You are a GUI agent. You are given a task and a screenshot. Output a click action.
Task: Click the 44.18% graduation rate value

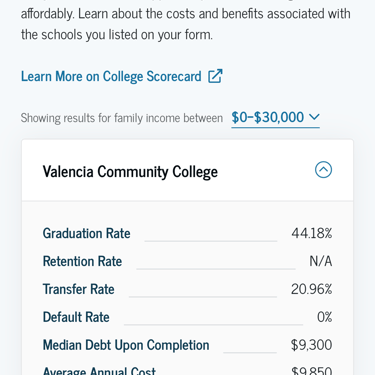[312, 233]
